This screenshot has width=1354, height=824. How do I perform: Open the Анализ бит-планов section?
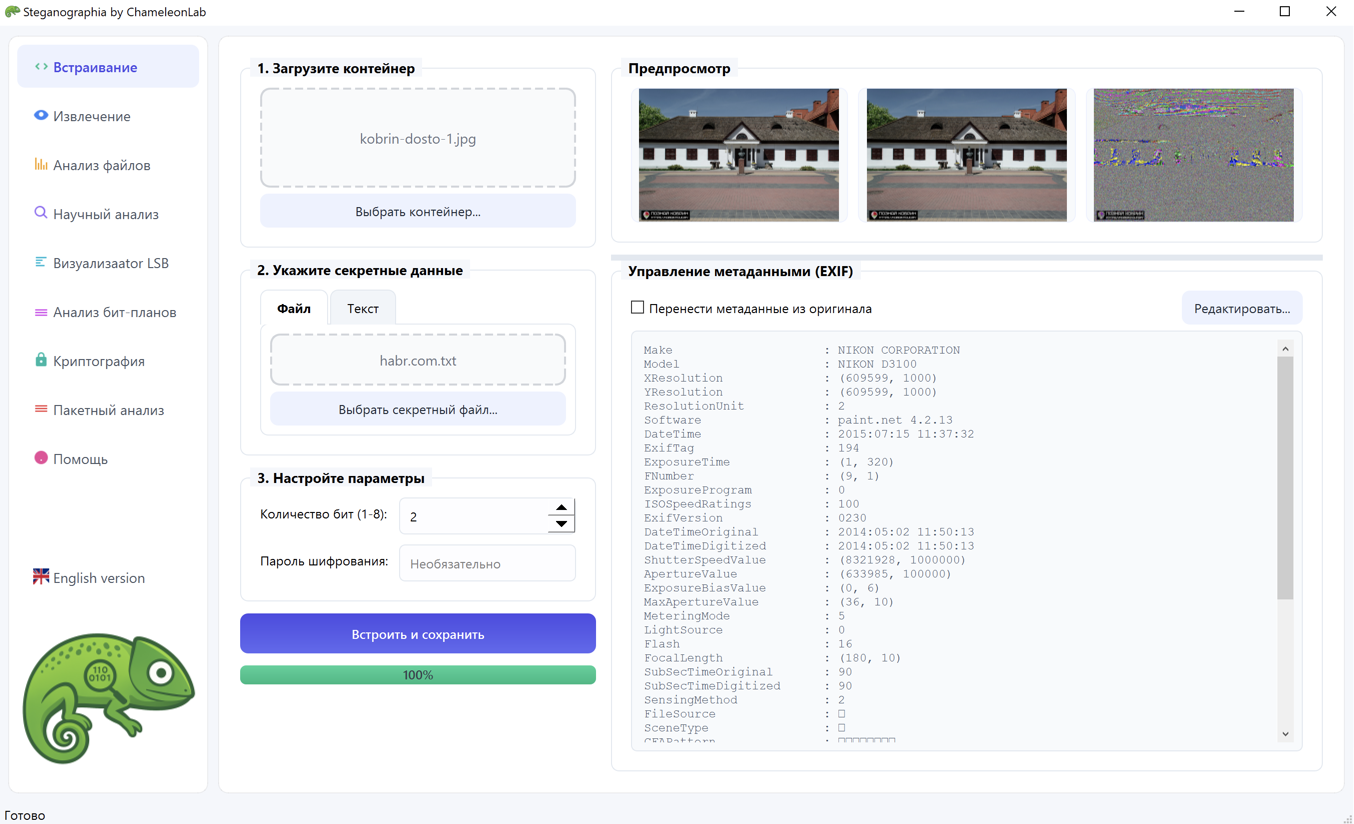108,311
